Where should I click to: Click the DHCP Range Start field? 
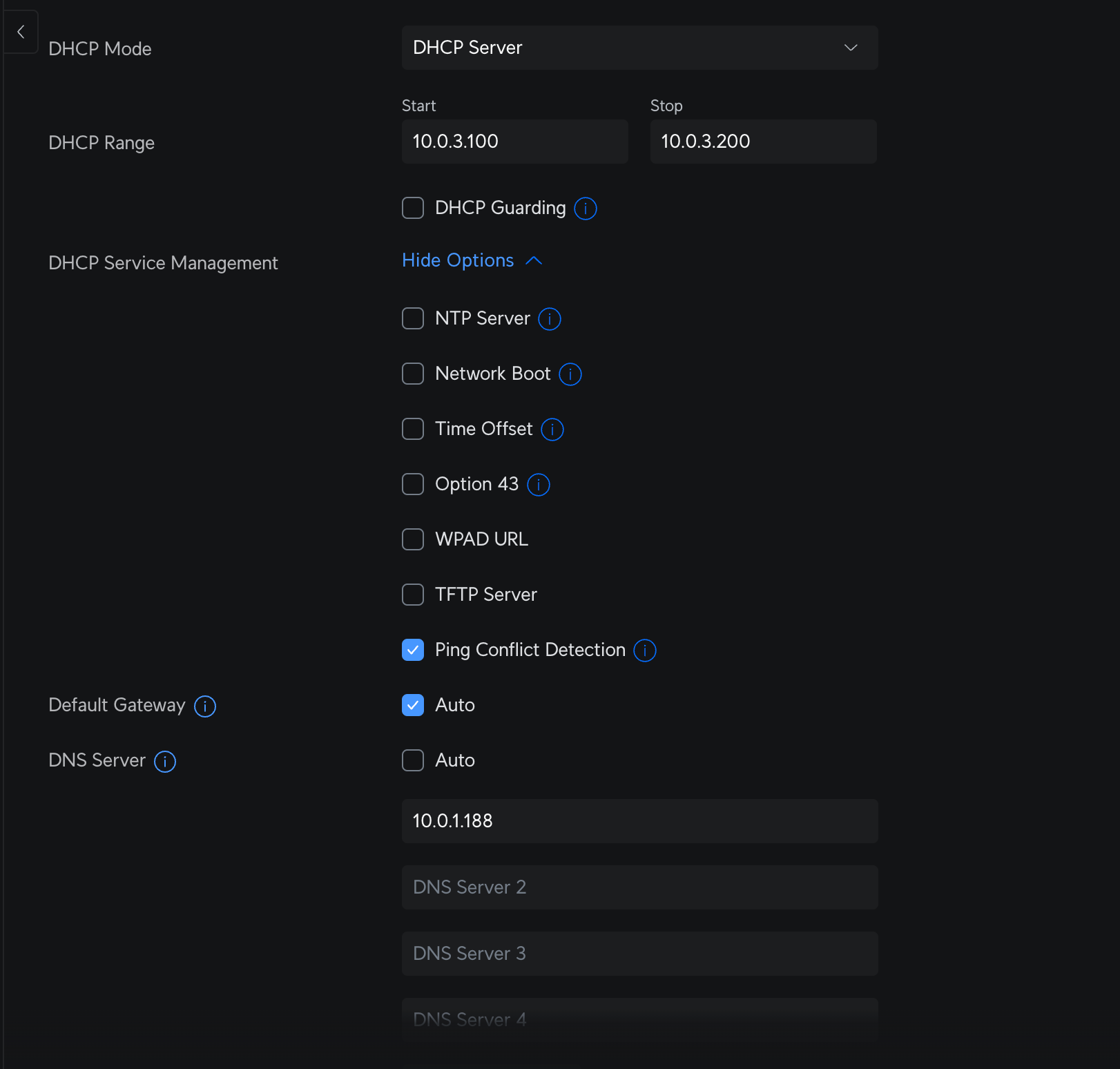tap(514, 142)
